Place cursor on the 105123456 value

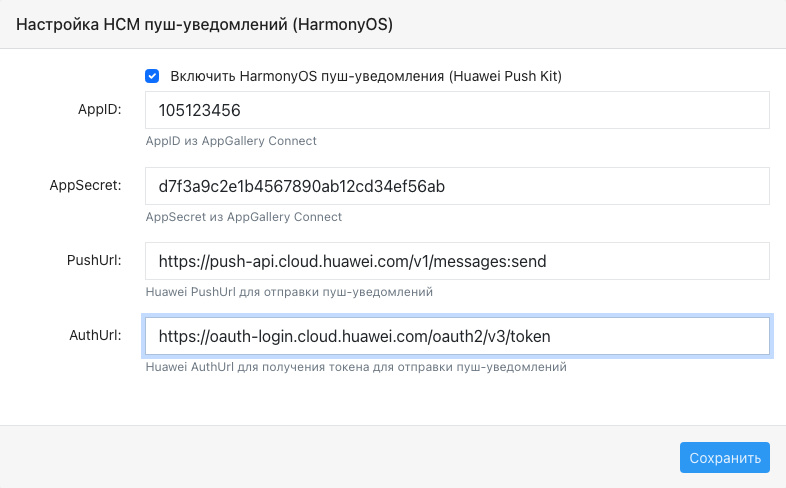click(x=200, y=110)
